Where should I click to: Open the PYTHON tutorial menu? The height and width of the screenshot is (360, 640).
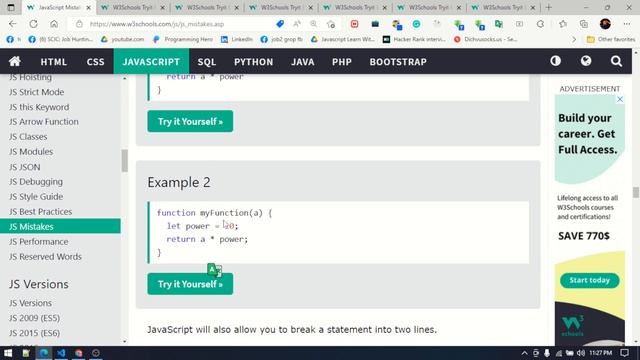pyautogui.click(x=253, y=62)
